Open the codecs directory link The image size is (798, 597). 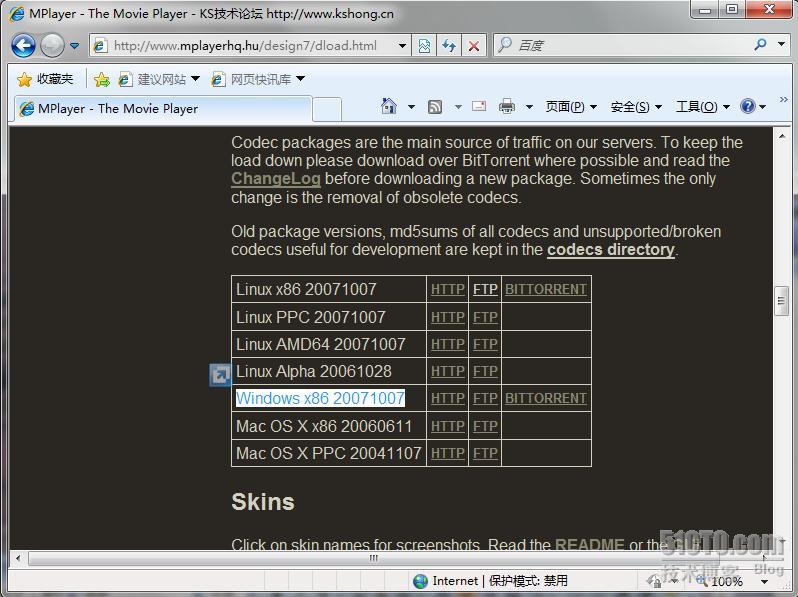coord(610,249)
